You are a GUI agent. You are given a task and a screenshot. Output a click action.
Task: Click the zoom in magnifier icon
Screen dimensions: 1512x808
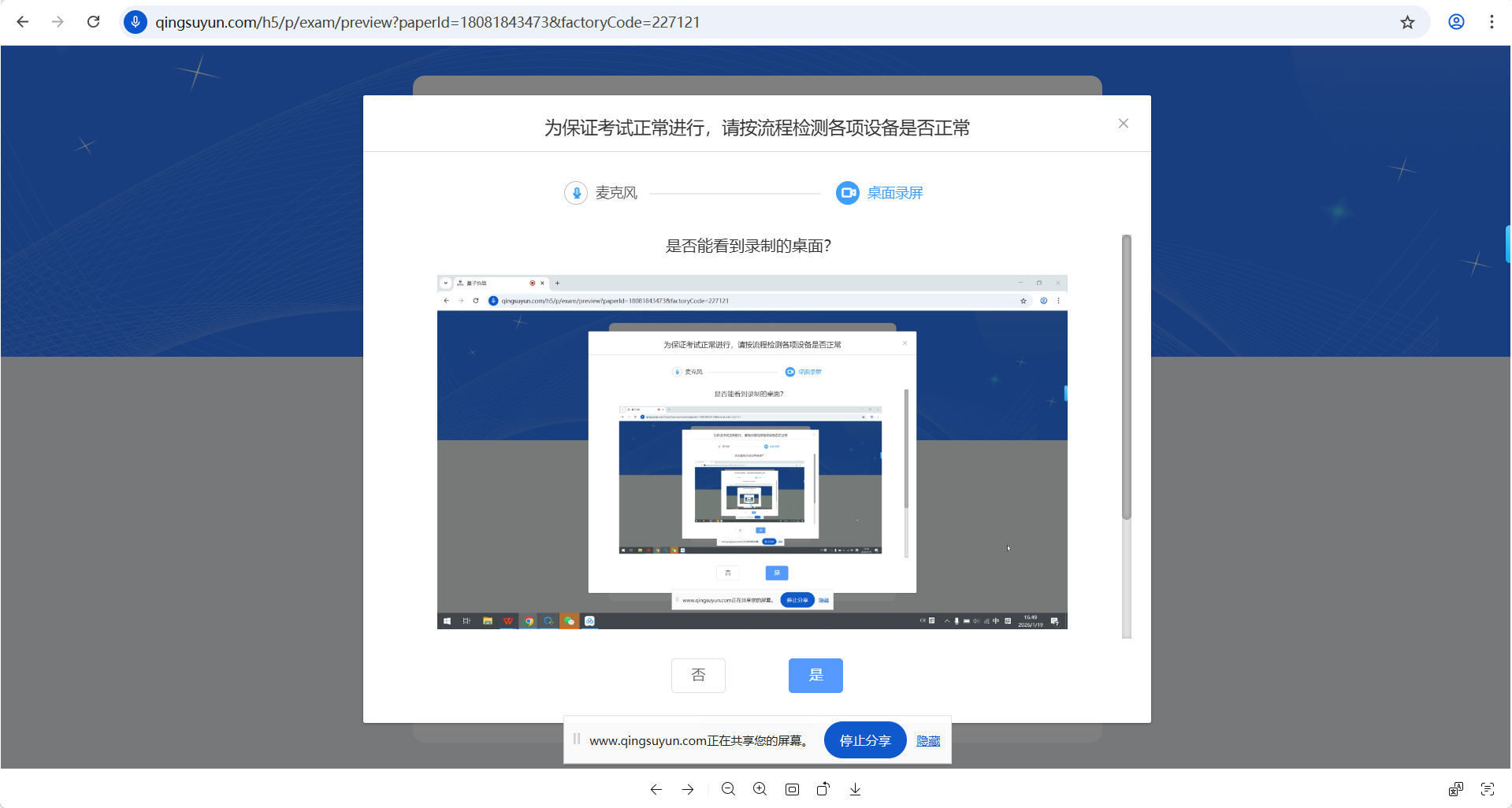pos(760,789)
